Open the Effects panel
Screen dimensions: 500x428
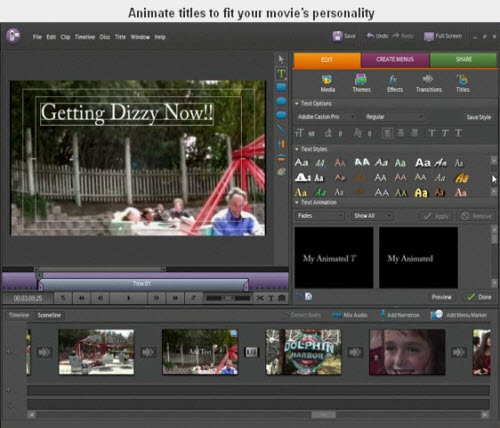click(395, 83)
